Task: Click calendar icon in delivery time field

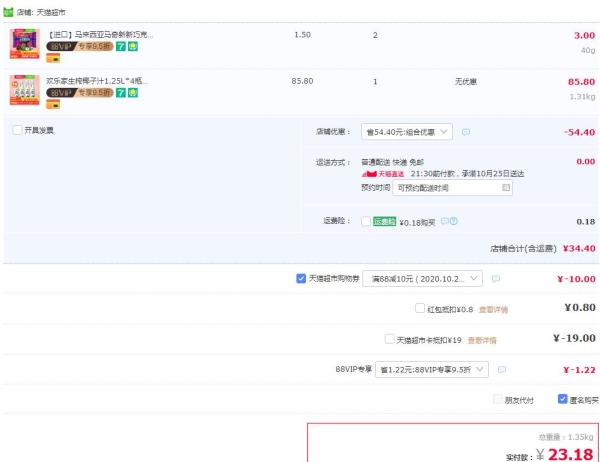Action: tap(505, 188)
